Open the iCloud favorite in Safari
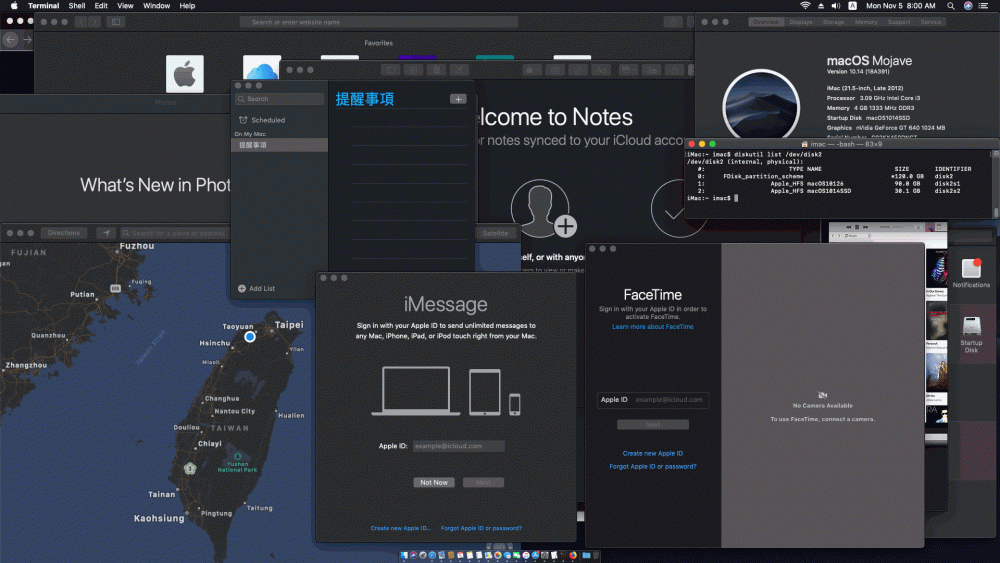 (x=261, y=68)
